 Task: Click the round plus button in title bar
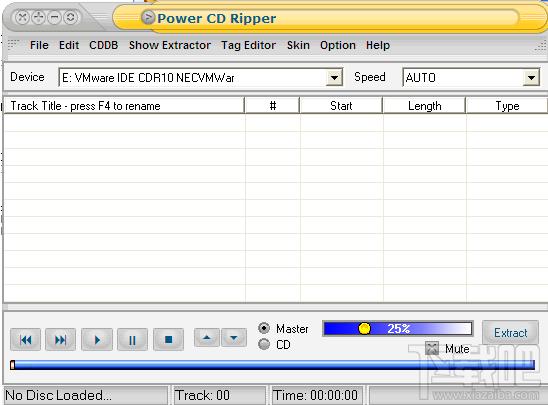tap(38, 17)
